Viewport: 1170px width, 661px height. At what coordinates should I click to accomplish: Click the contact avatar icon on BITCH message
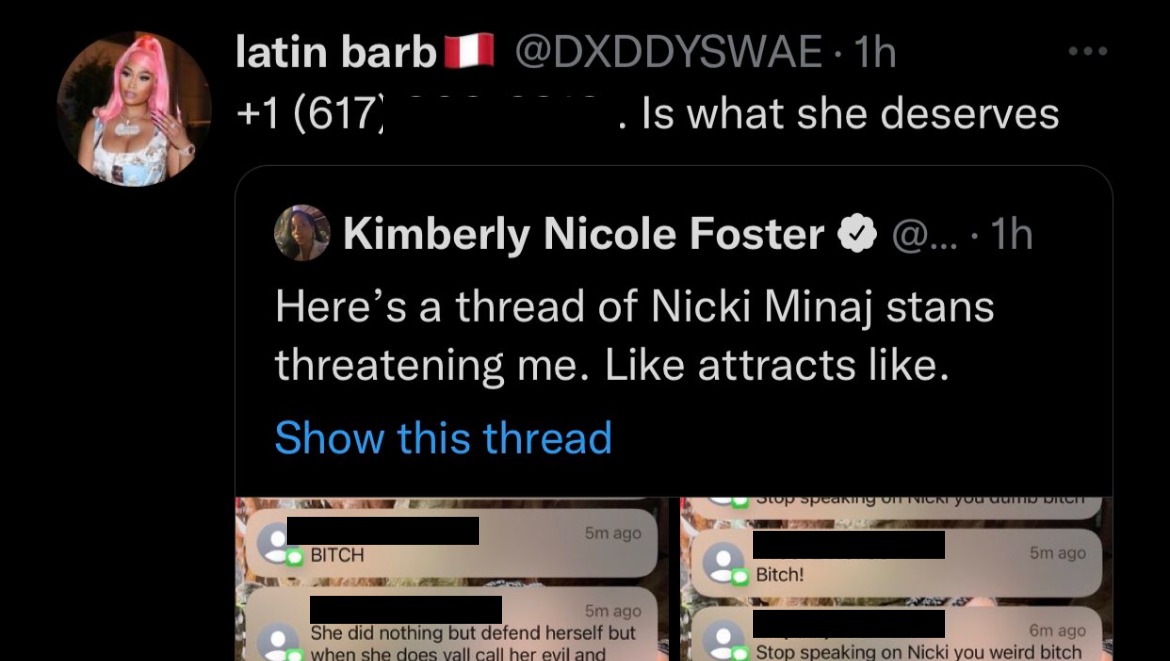point(277,544)
